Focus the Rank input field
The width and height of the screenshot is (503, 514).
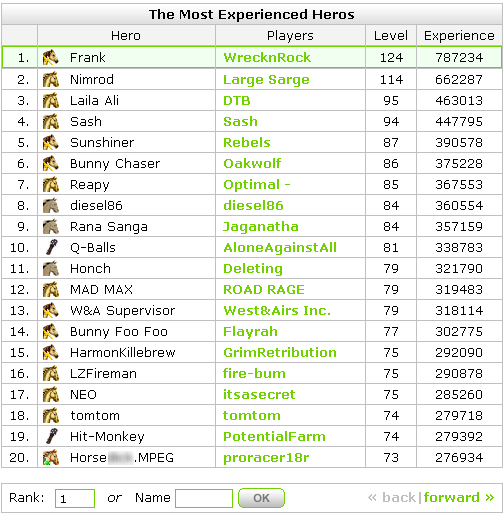pyautogui.click(x=75, y=498)
